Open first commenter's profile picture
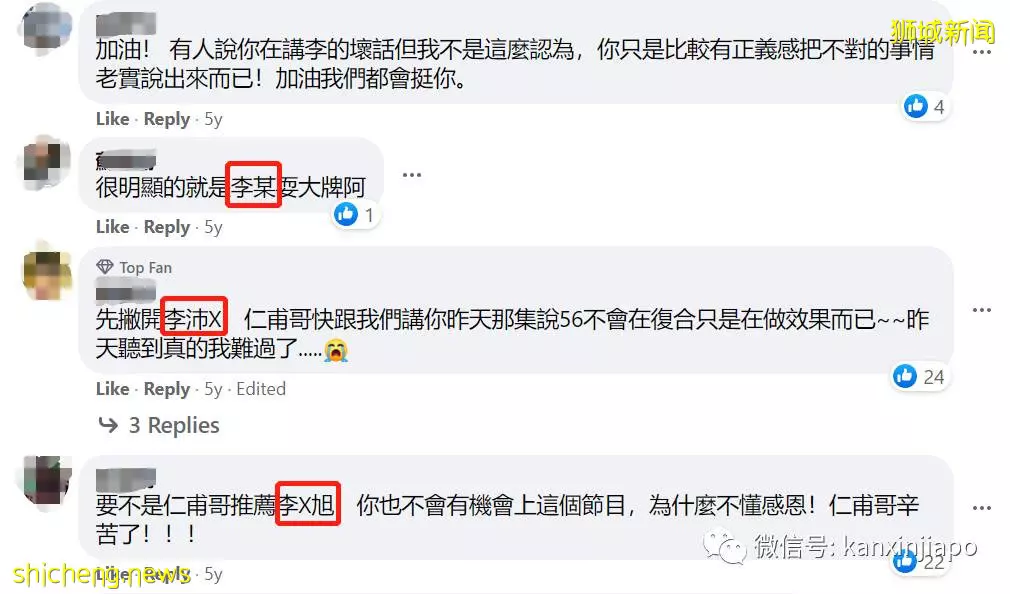1010x594 pixels. 45,27
